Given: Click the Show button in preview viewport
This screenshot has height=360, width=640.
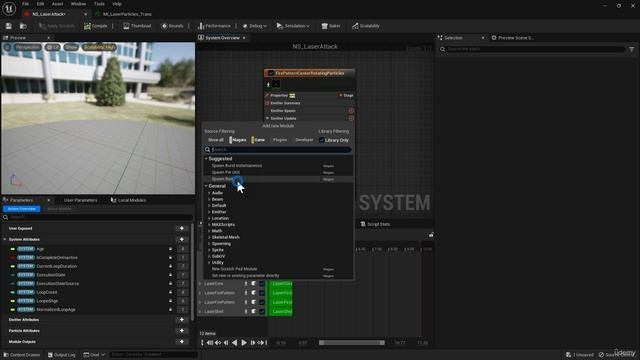Looking at the screenshot, I should coord(71,47).
